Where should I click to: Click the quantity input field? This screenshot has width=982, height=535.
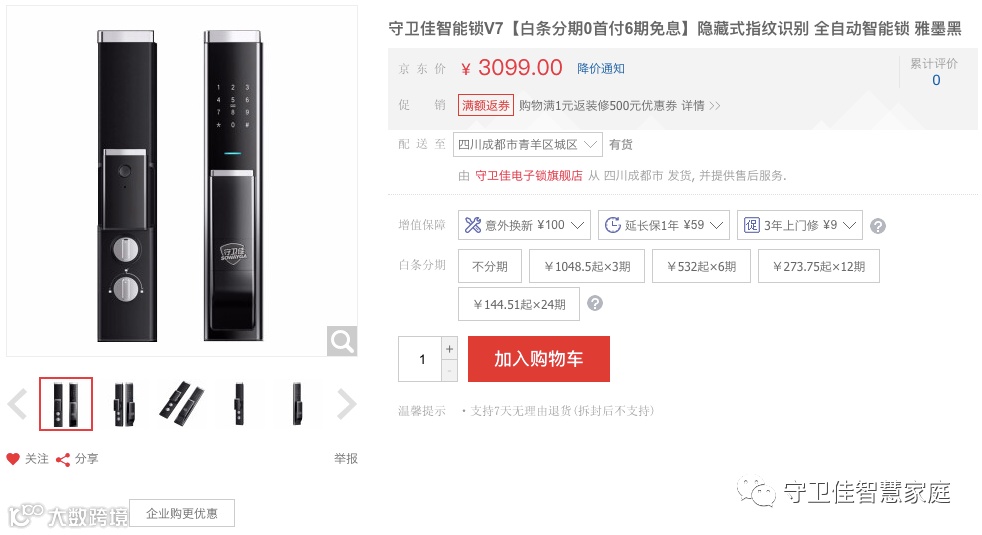pos(421,359)
